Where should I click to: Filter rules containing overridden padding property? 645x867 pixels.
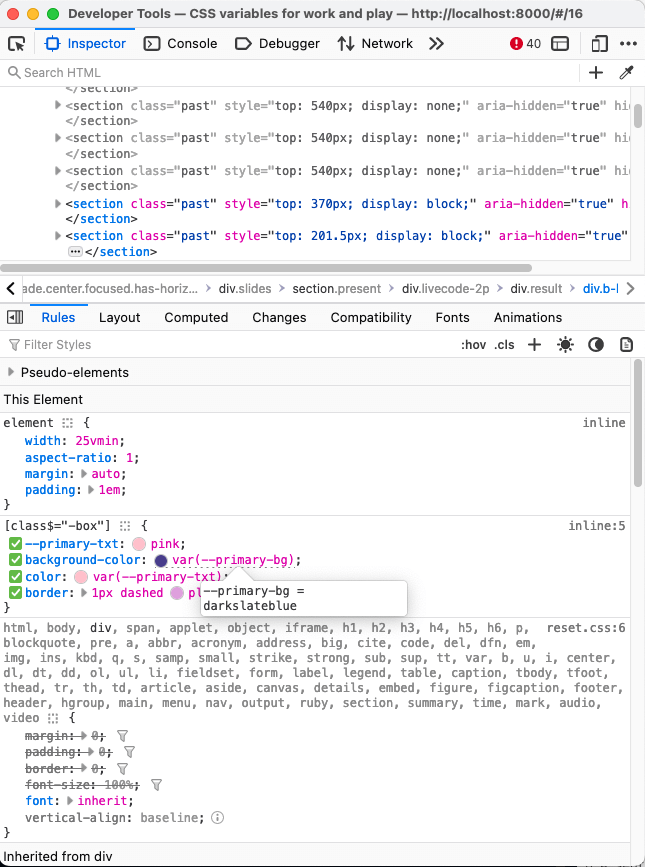pyautogui.click(x=129, y=752)
